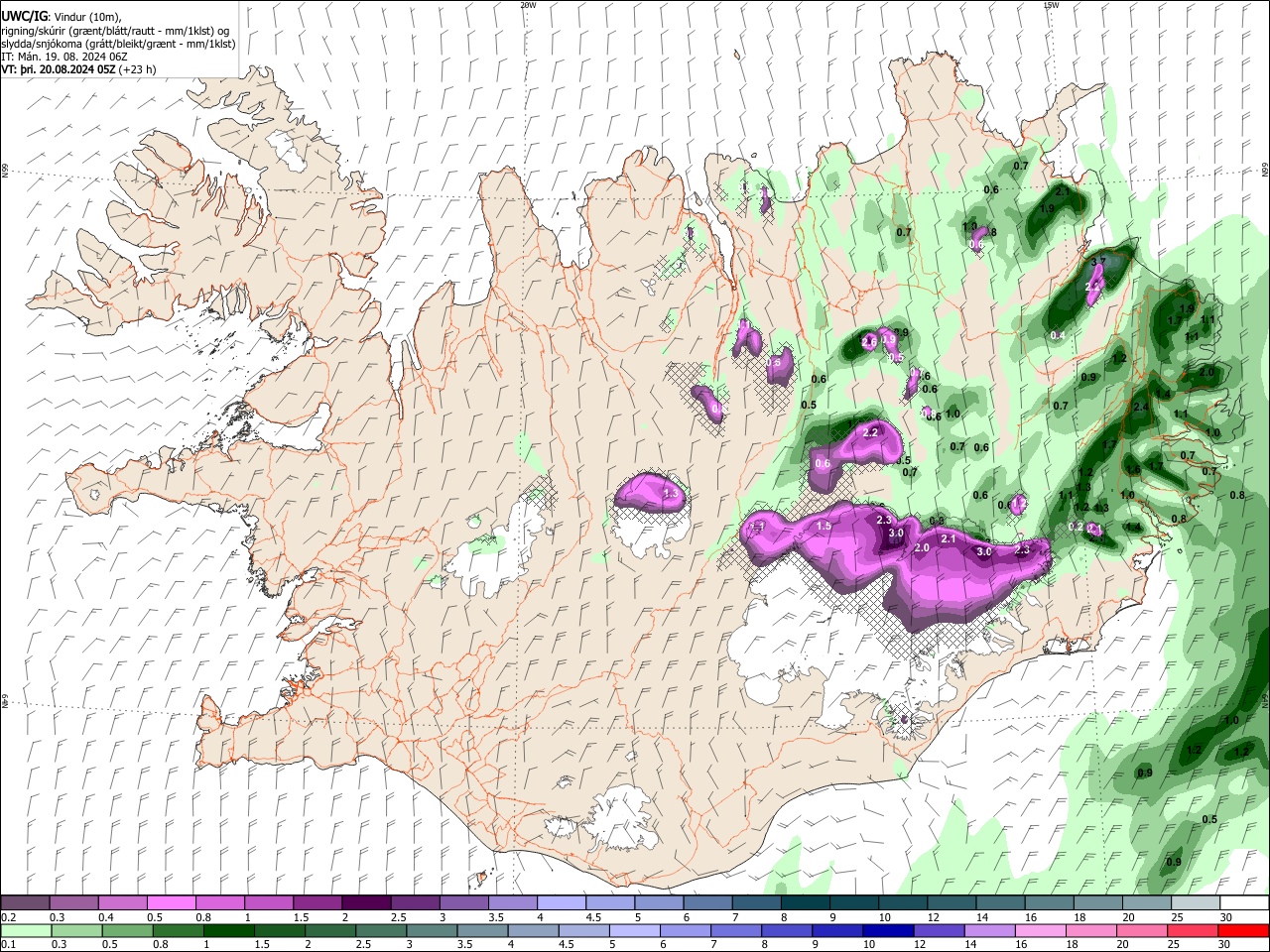The image size is (1270, 952).
Task: Select the orchid 0.4 mm snow swatch
Action: (x=122, y=903)
